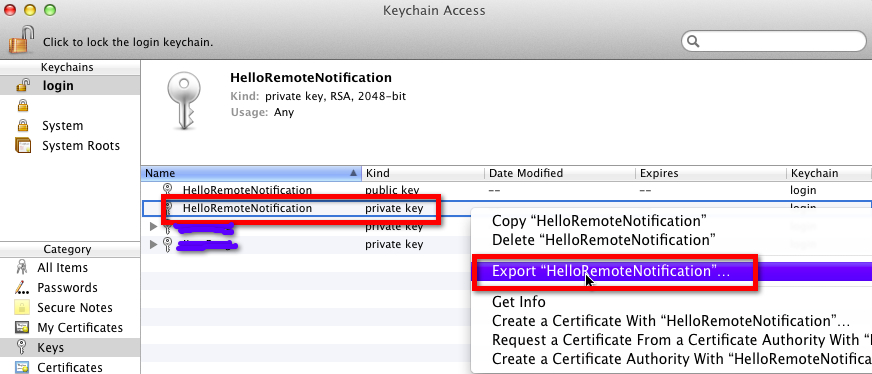This screenshot has height=374, width=872.
Task: Toggle sort order via Name column header
Action: click(x=251, y=173)
